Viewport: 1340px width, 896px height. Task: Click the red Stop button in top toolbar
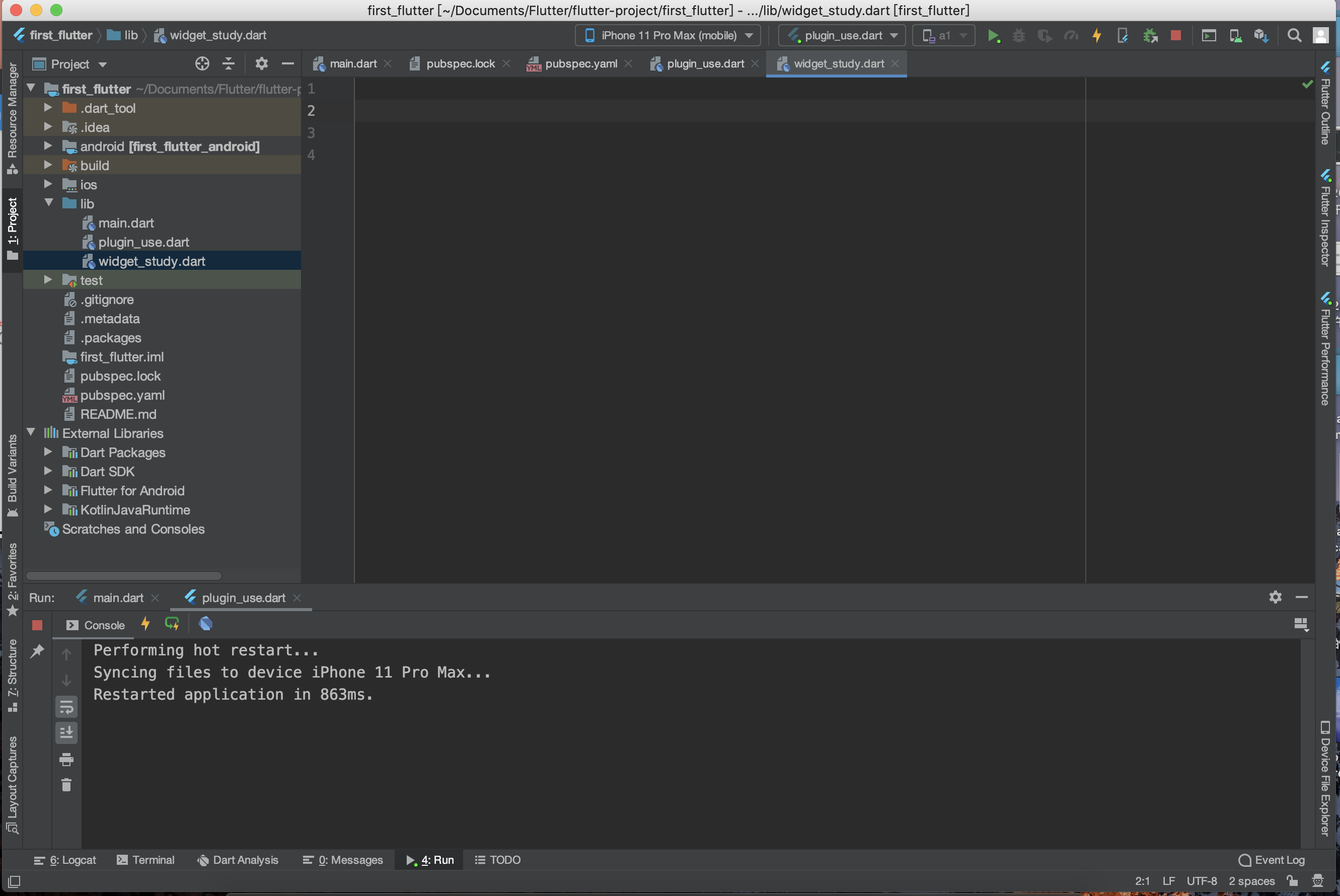1175,35
